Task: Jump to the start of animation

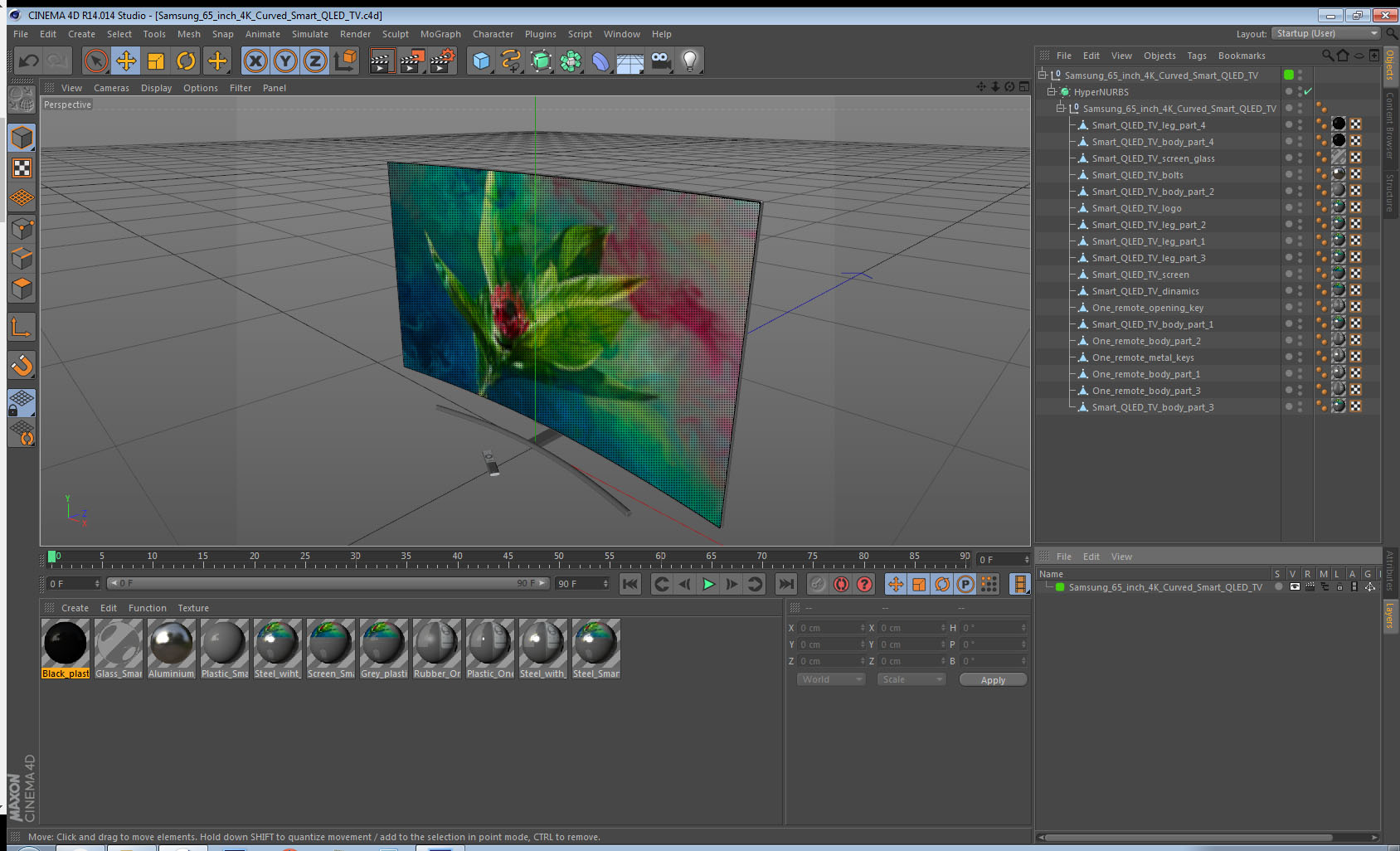Action: (630, 584)
